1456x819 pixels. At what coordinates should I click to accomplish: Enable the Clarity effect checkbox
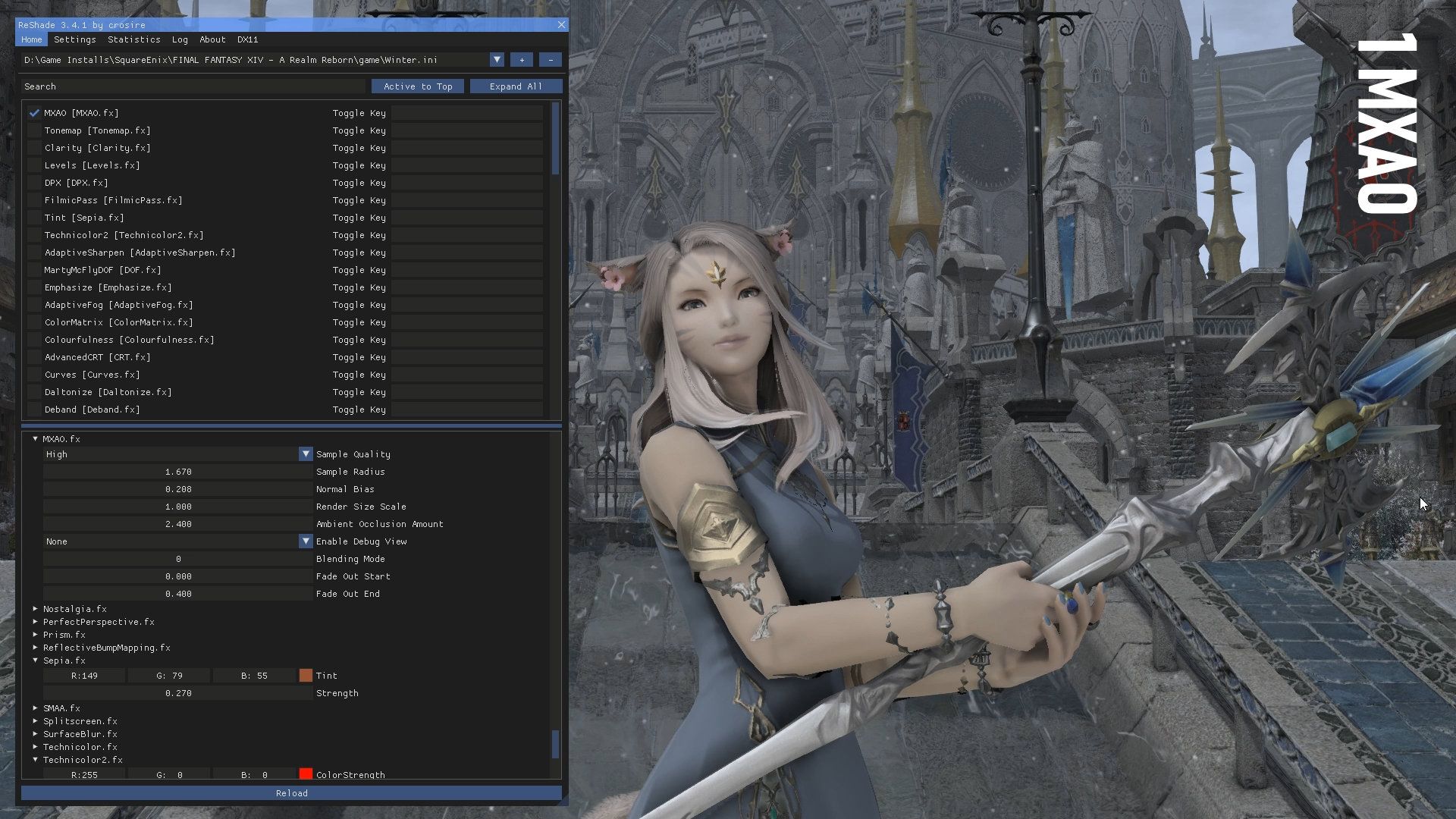(x=34, y=148)
